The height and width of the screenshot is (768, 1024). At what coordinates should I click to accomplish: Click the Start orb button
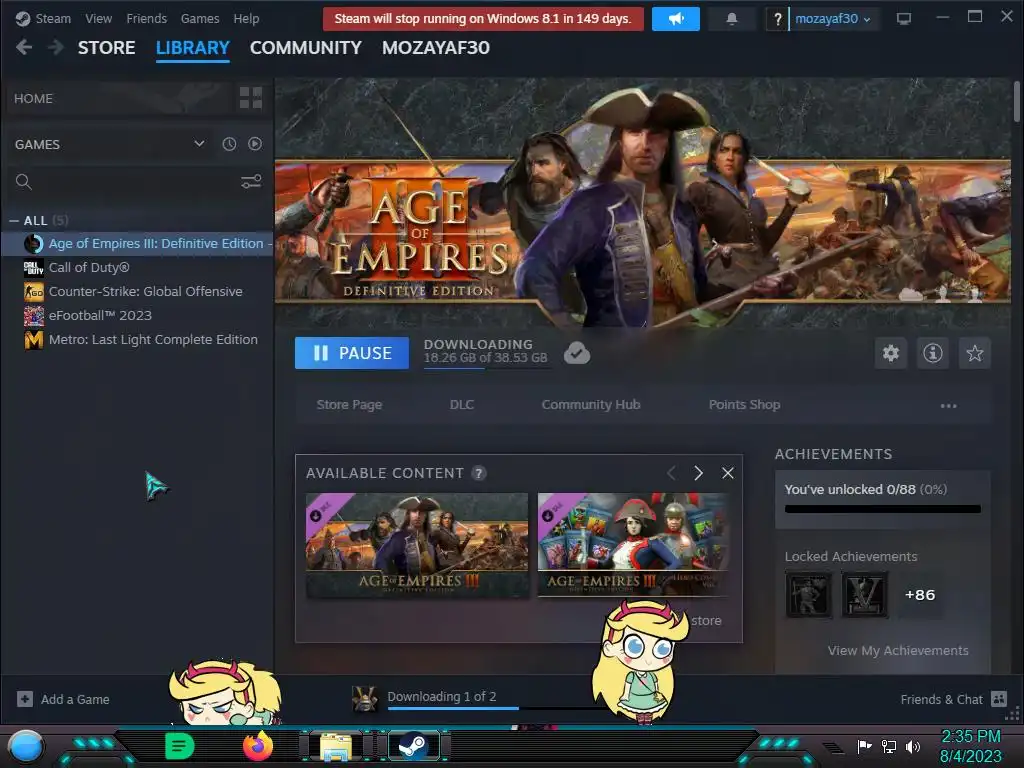[26, 746]
